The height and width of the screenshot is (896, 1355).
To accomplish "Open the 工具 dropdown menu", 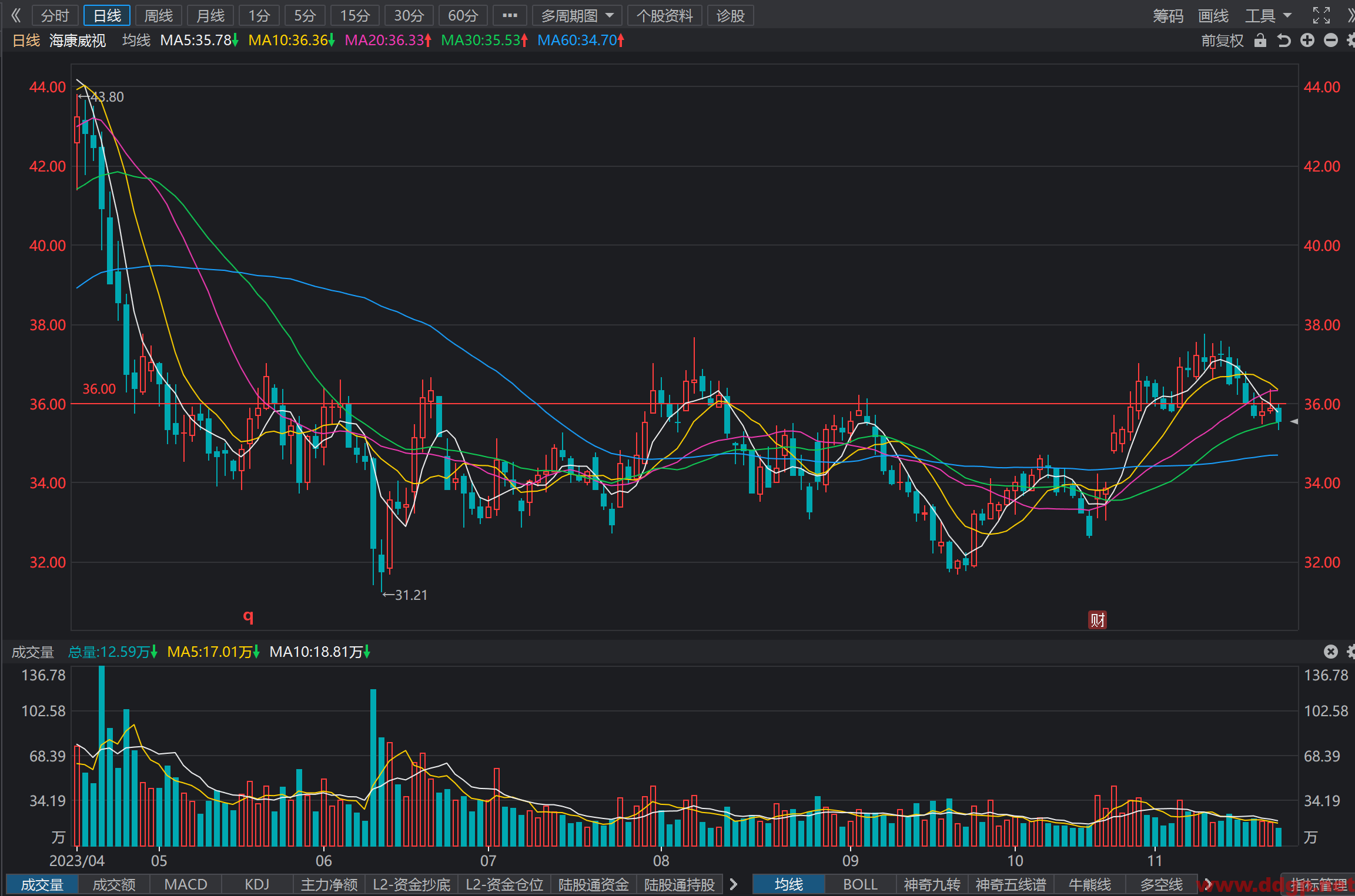I will (x=1268, y=16).
